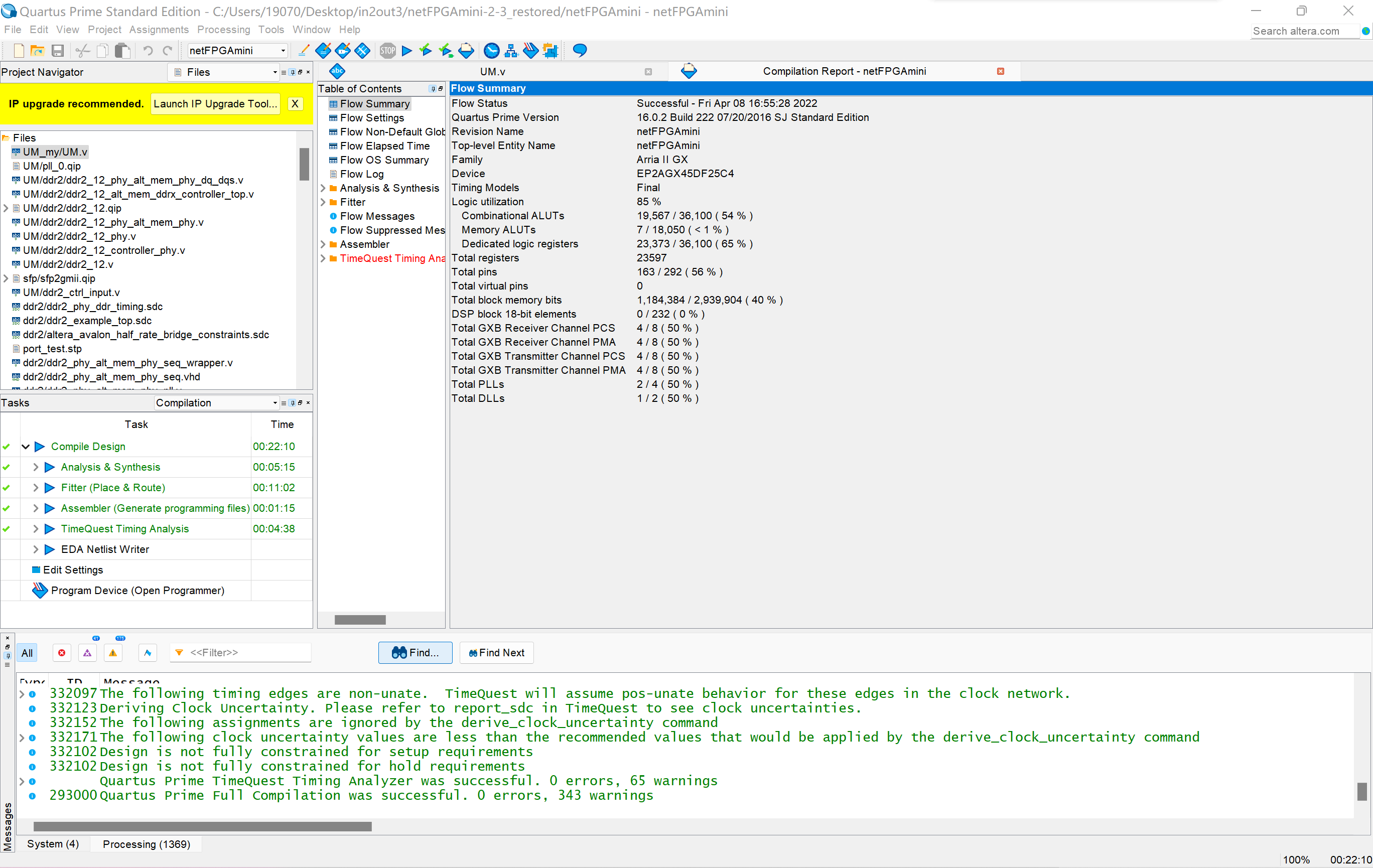The width and height of the screenshot is (1373, 868).
Task: Expand the Fitter folder in Table of Contents
Action: point(323,202)
